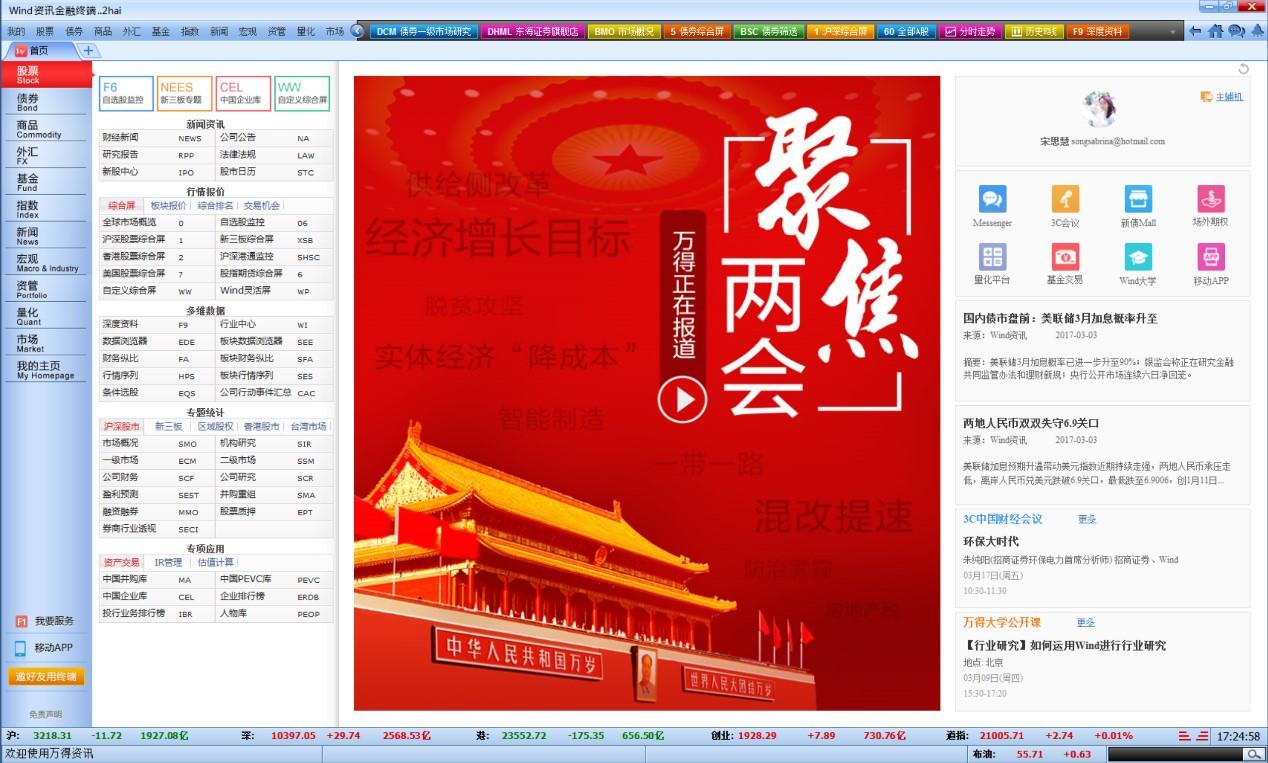
Task: Open the 量化平台 calculator icon
Action: pyautogui.click(x=992, y=257)
